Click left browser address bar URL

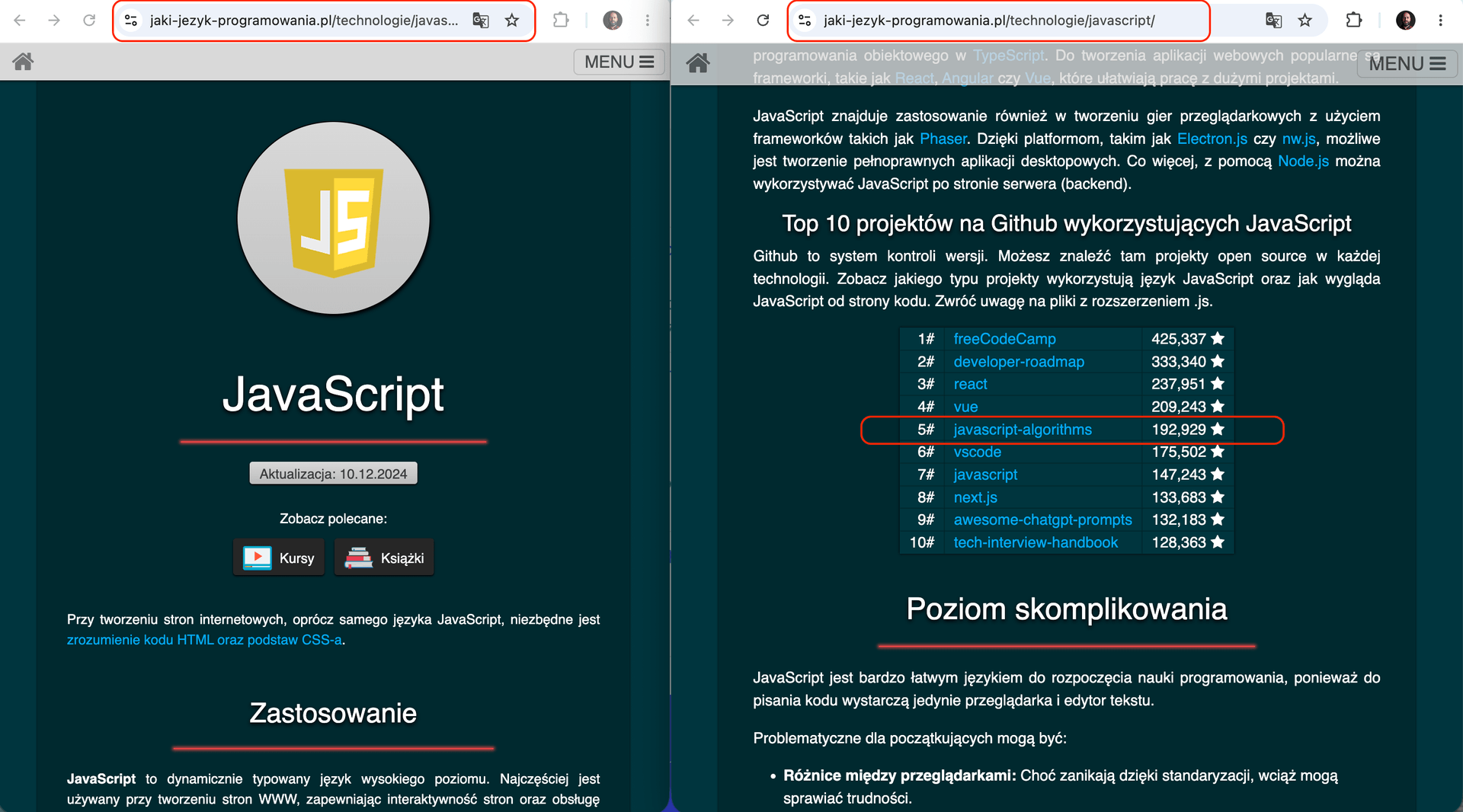pos(304,21)
